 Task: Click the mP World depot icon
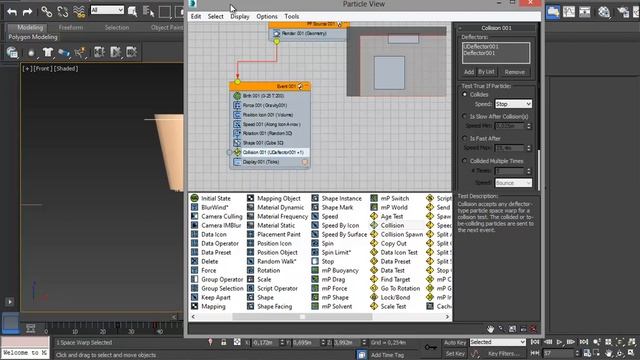[374, 207]
